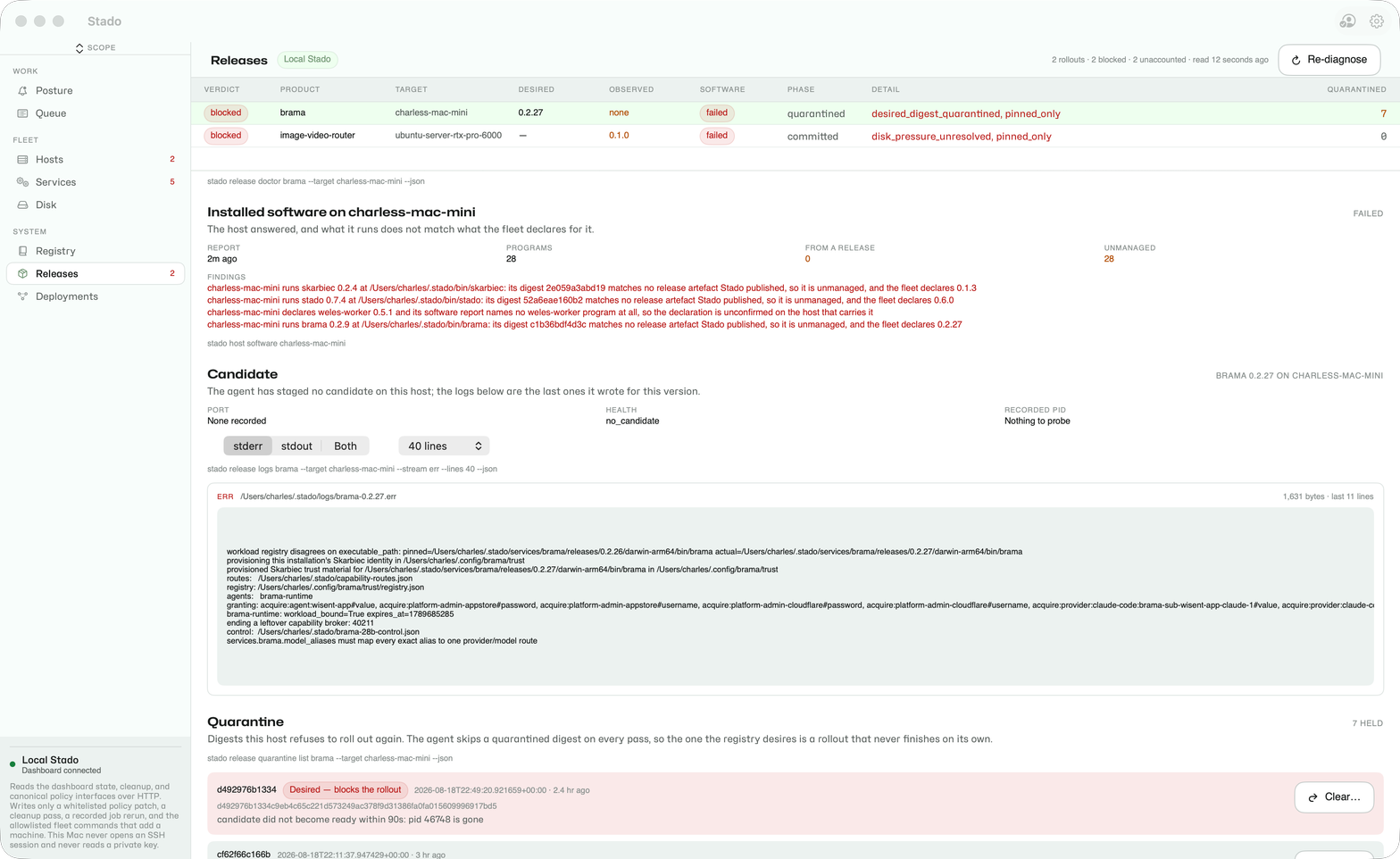
Task: Click observed version 0.1.0
Action: click(x=619, y=136)
